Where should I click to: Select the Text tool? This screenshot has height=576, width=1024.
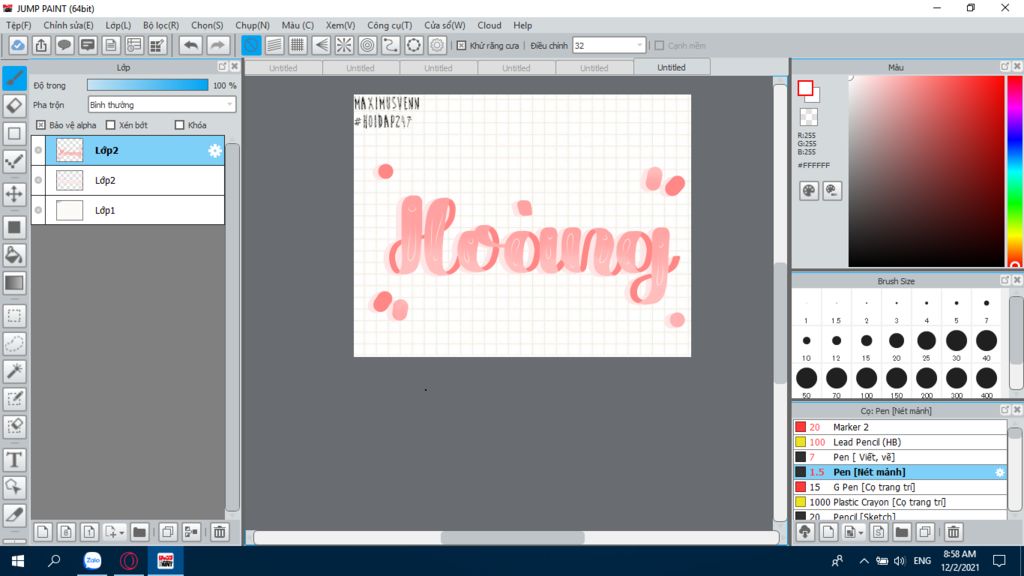click(x=14, y=460)
